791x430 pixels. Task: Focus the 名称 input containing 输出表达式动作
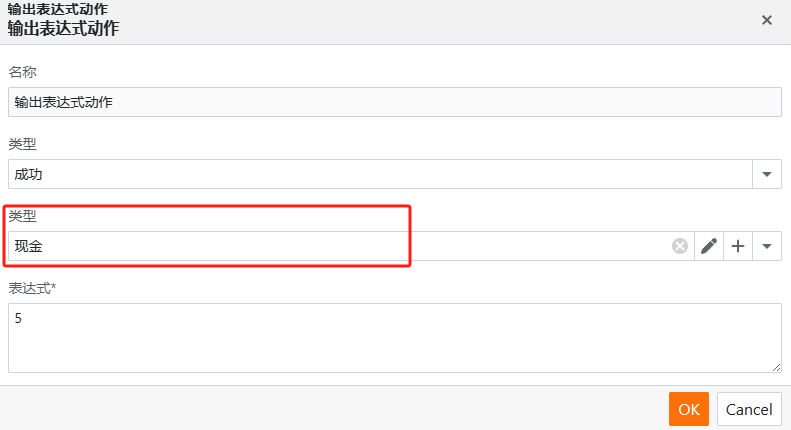[395, 102]
